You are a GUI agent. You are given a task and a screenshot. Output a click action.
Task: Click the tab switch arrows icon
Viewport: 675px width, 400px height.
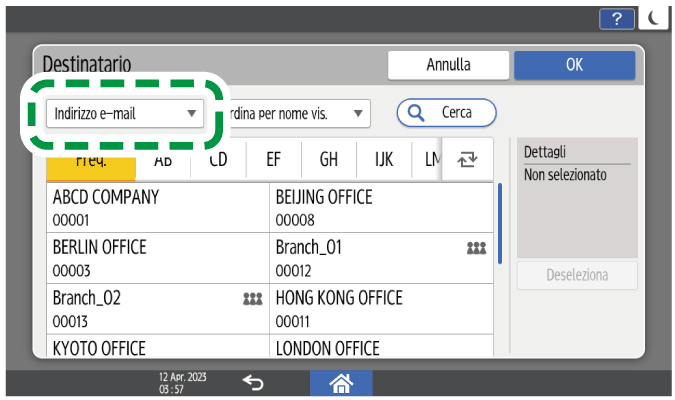pyautogui.click(x=467, y=159)
